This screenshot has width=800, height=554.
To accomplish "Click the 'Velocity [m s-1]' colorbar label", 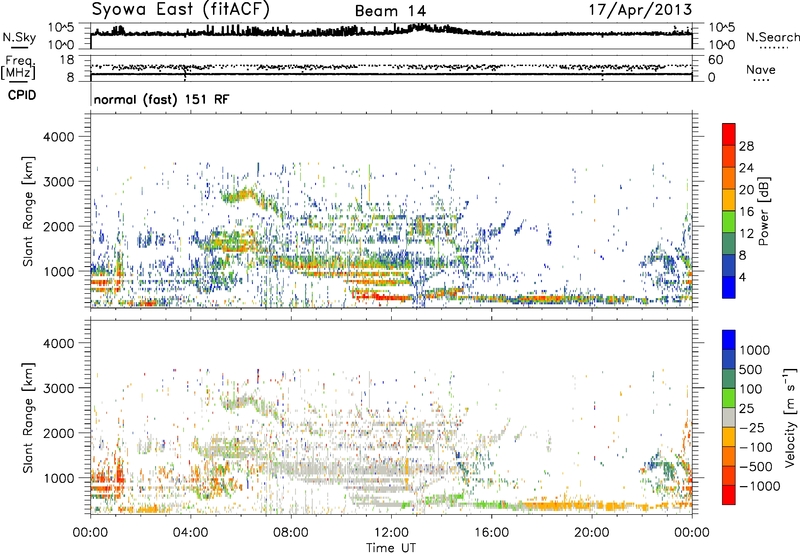I will (790, 418).
